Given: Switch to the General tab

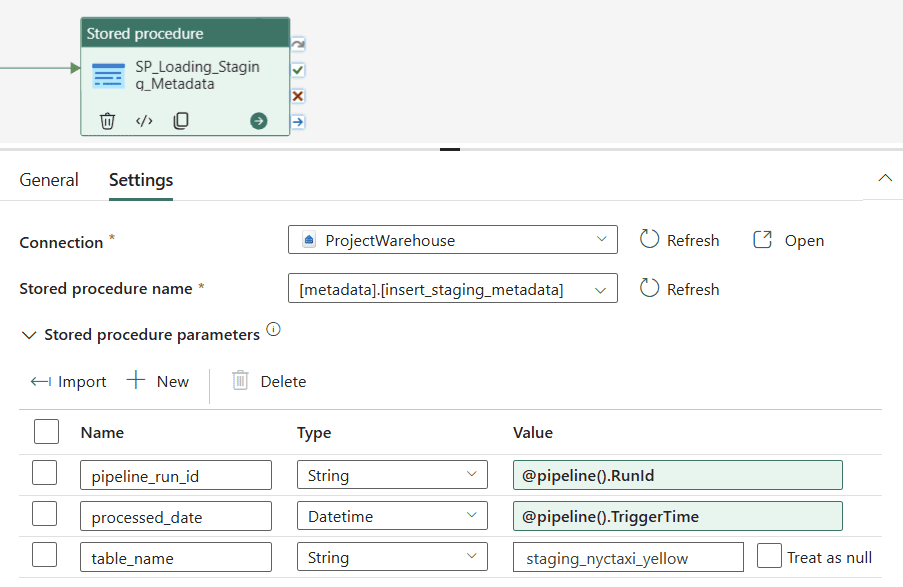Looking at the screenshot, I should 49,180.
